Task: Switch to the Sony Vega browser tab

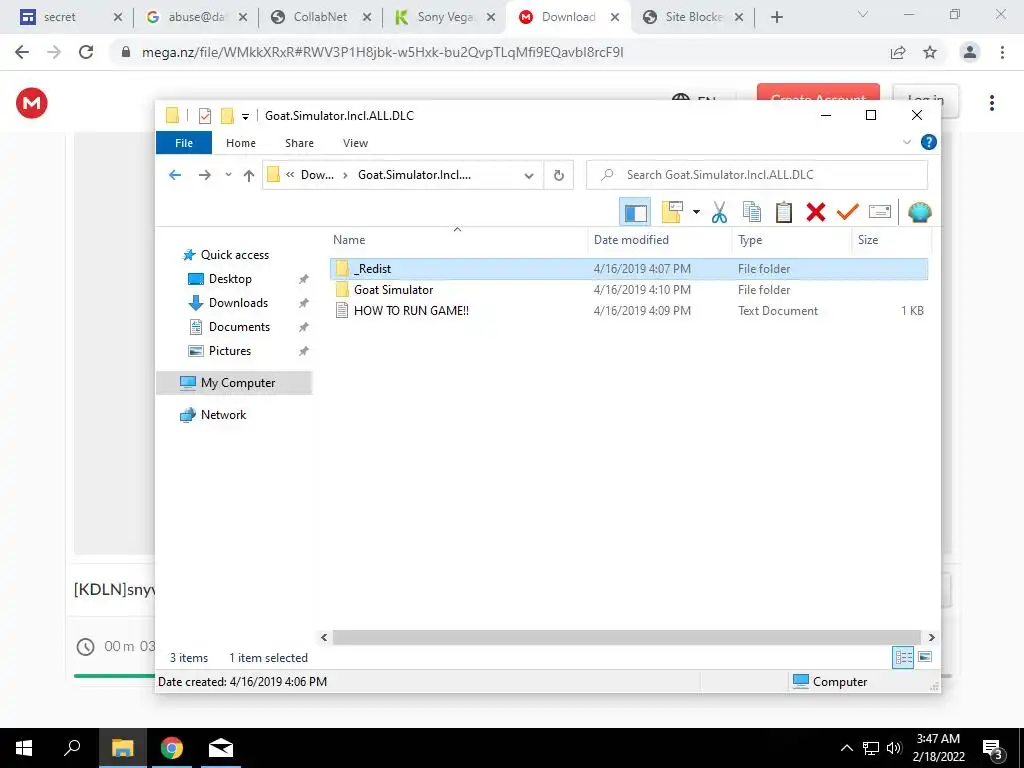Action: (x=445, y=17)
